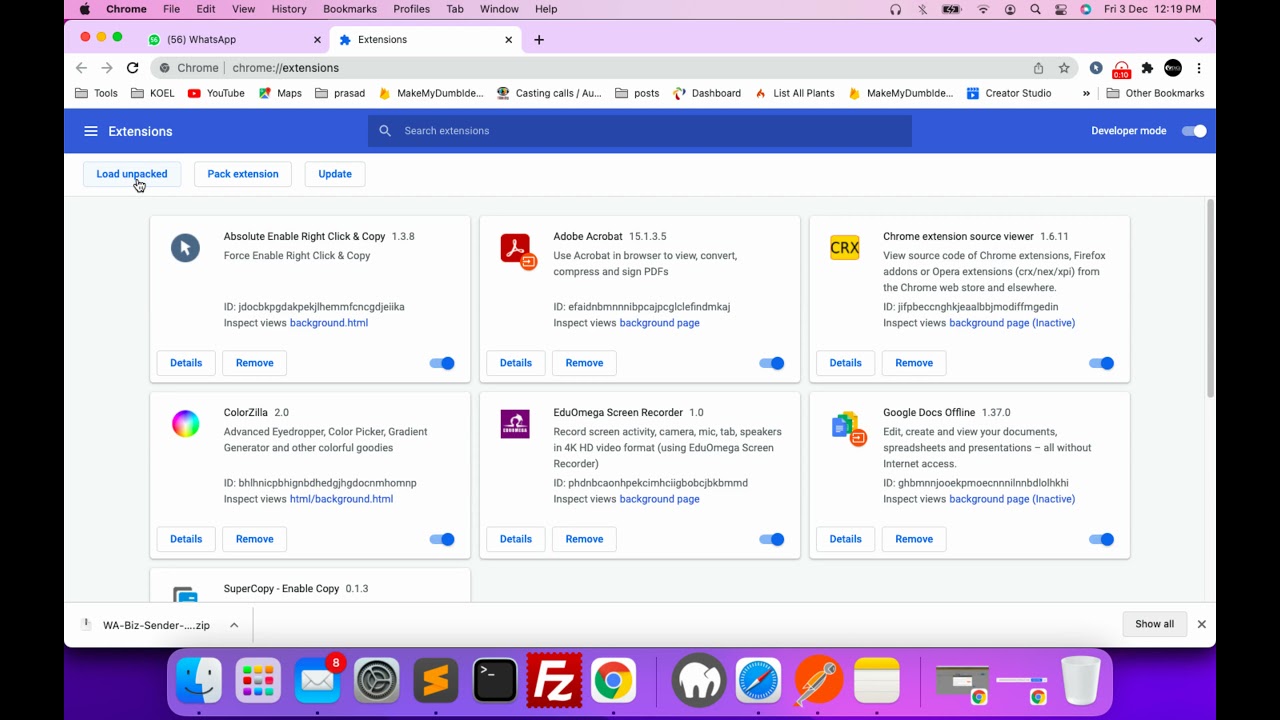Close the Extensions tab
Screen dimensions: 1280x720
(508, 40)
